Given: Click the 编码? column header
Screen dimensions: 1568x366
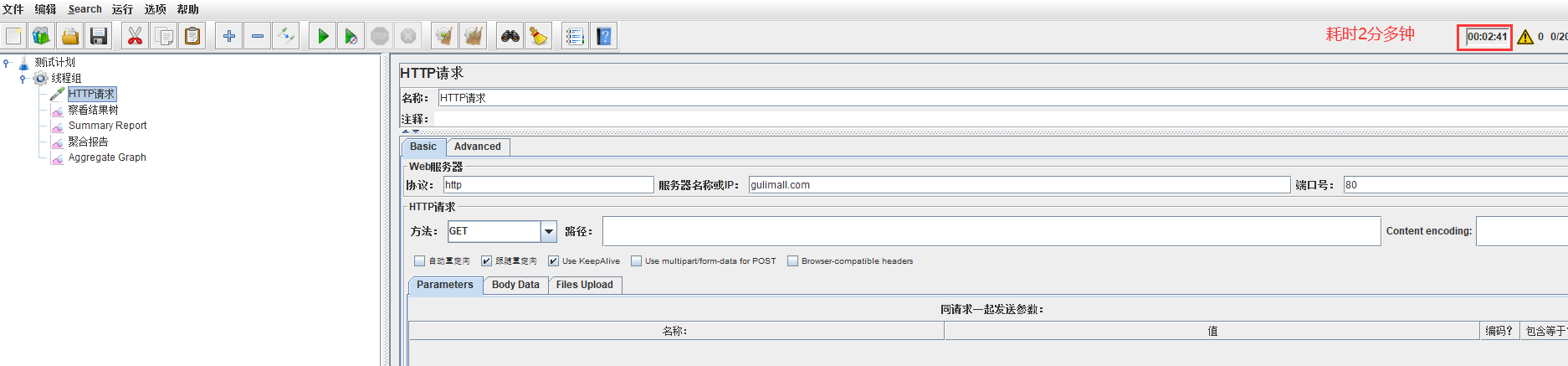Looking at the screenshot, I should [1499, 331].
